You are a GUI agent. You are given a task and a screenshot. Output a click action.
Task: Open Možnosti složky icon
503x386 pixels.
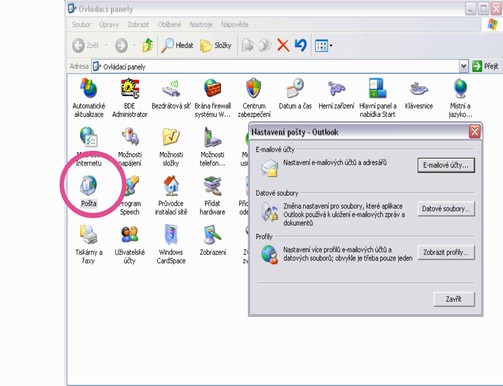171,147
